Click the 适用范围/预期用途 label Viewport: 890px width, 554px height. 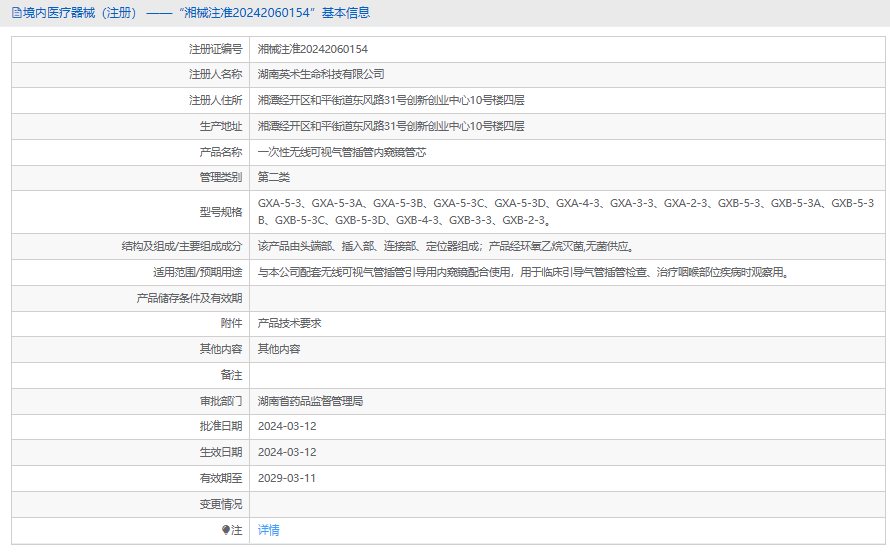tap(198, 272)
